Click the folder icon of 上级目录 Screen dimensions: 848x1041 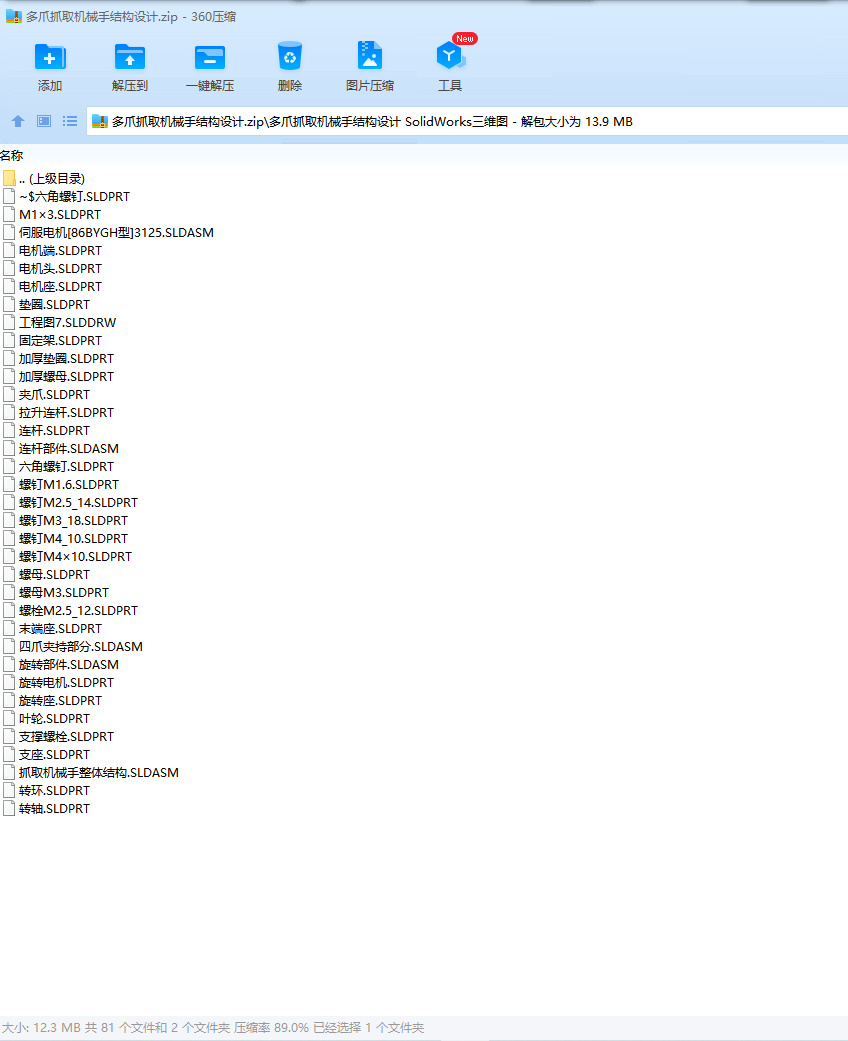point(9,178)
